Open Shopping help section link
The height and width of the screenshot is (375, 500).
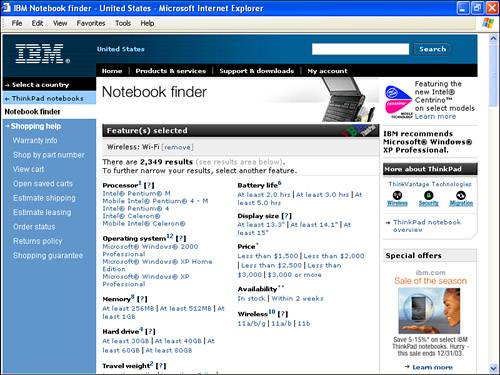tap(36, 126)
